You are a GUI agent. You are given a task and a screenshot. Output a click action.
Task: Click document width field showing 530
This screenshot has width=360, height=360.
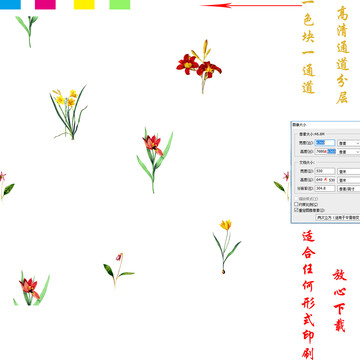(x=325, y=171)
